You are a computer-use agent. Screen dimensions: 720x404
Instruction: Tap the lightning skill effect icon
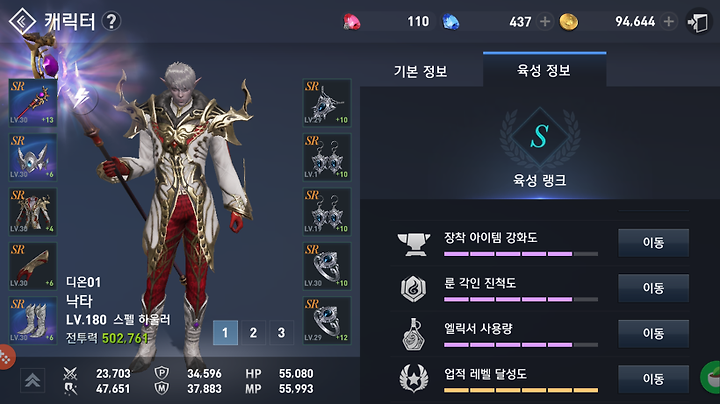point(82,96)
